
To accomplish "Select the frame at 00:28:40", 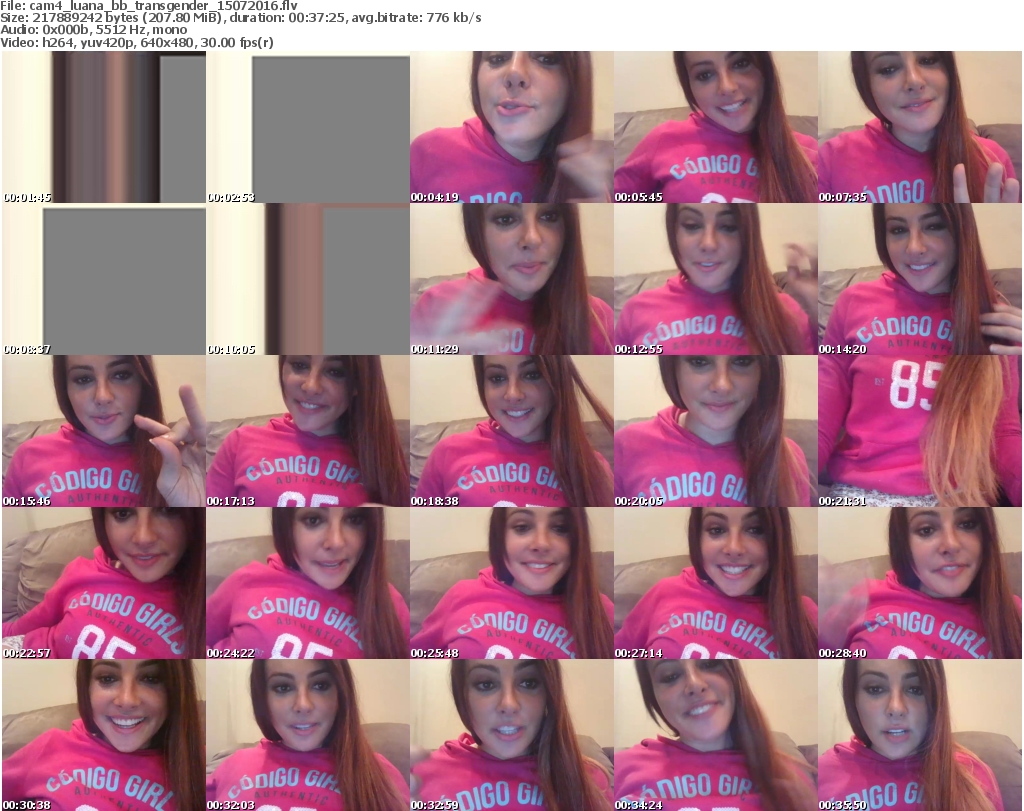I will click(920, 583).
